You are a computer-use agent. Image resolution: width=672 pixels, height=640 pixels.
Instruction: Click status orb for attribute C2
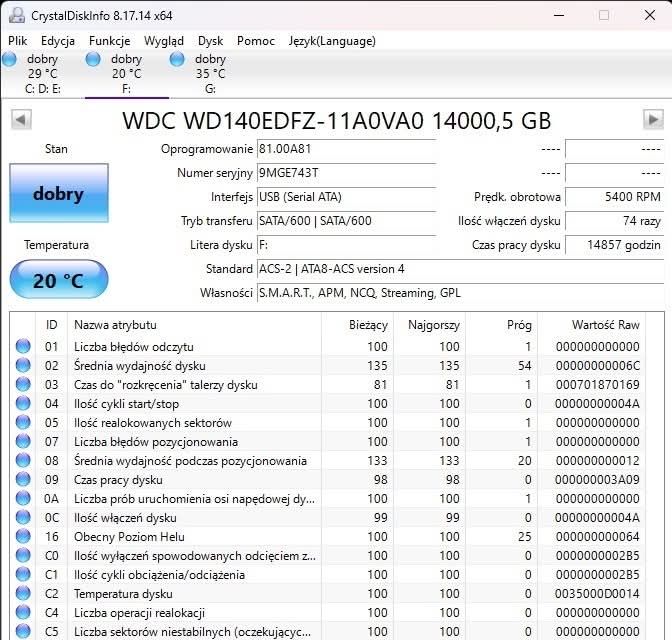pyautogui.click(x=23, y=593)
